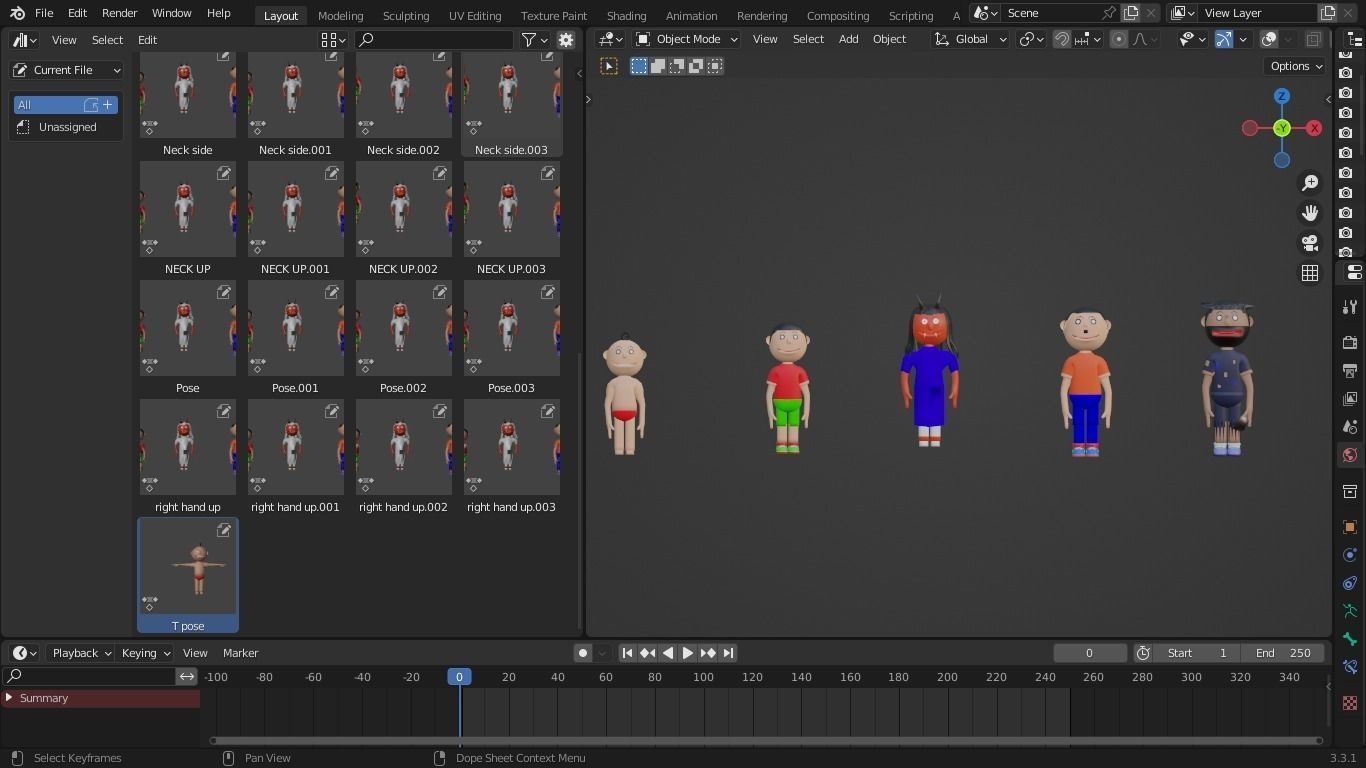The width and height of the screenshot is (1366, 768).
Task: Switch to the Sculpting workspace tab
Action: coord(406,16)
